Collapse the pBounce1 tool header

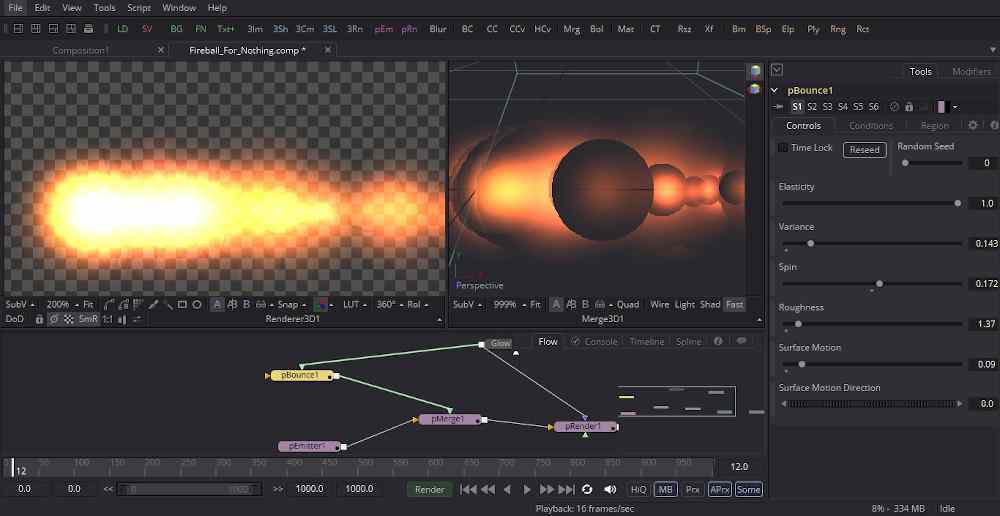777,90
